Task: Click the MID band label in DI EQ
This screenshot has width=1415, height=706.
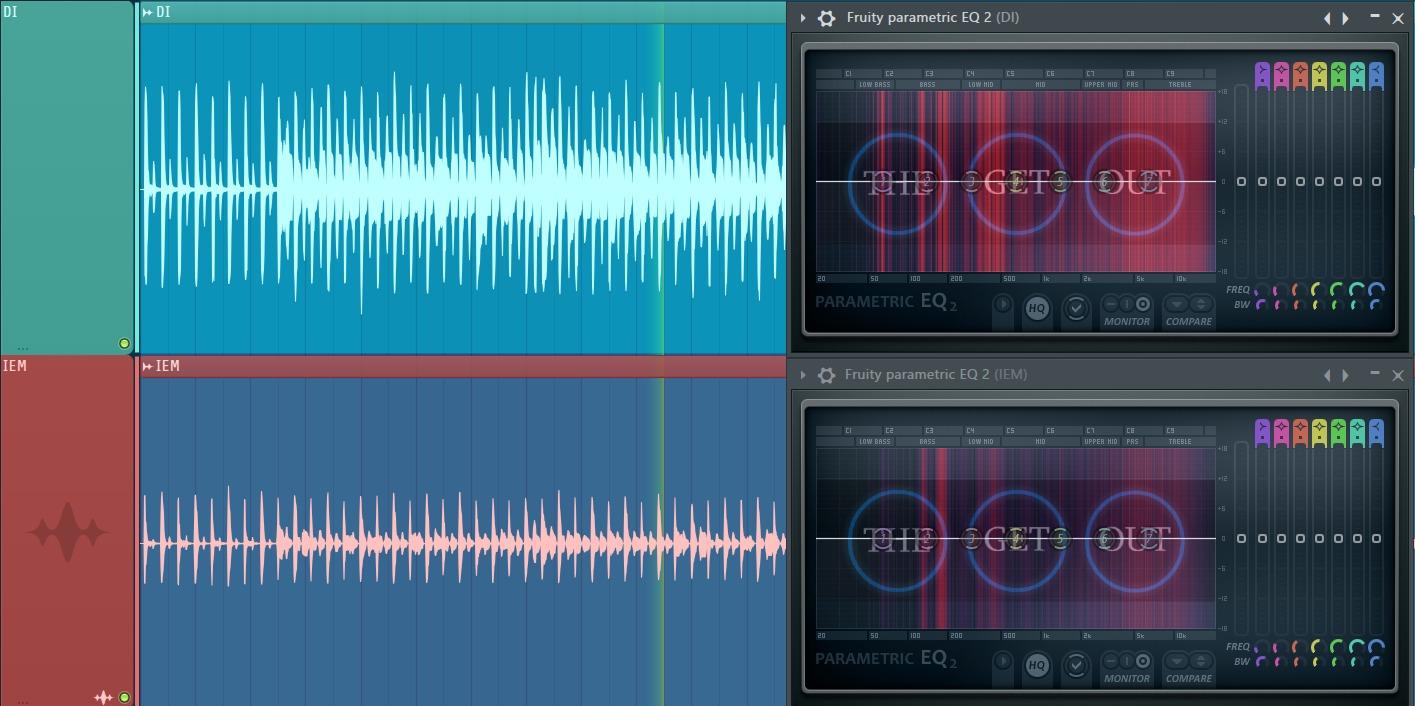Action: pos(1040,85)
